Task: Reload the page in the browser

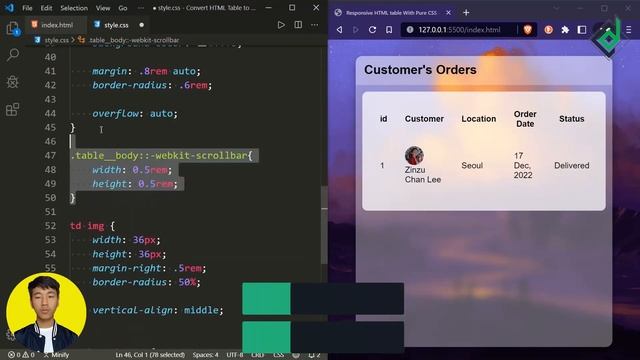Action: (x=372, y=29)
